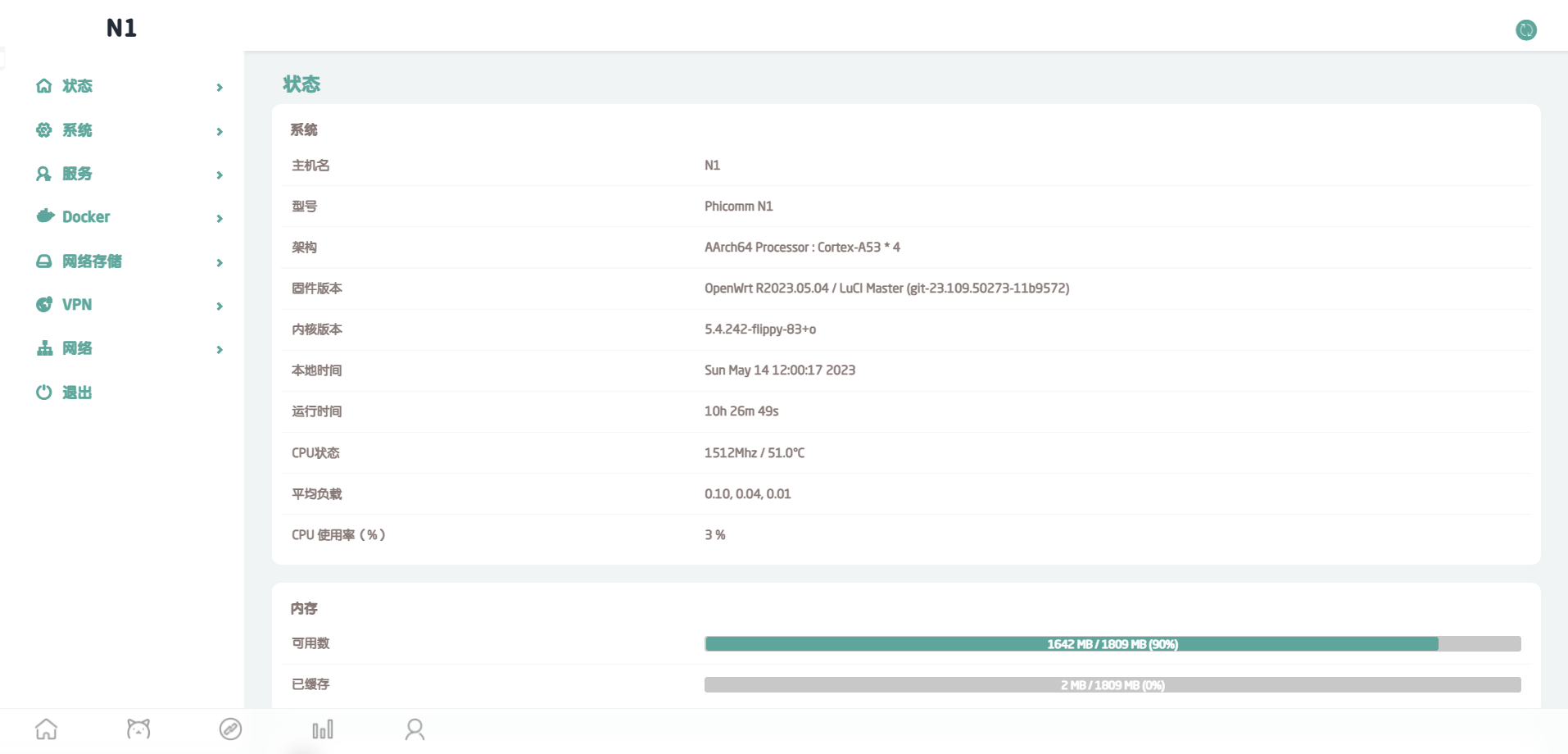This screenshot has width=1568, height=754.
Task: Click the gear icon beside 系统
Action: 44,129
